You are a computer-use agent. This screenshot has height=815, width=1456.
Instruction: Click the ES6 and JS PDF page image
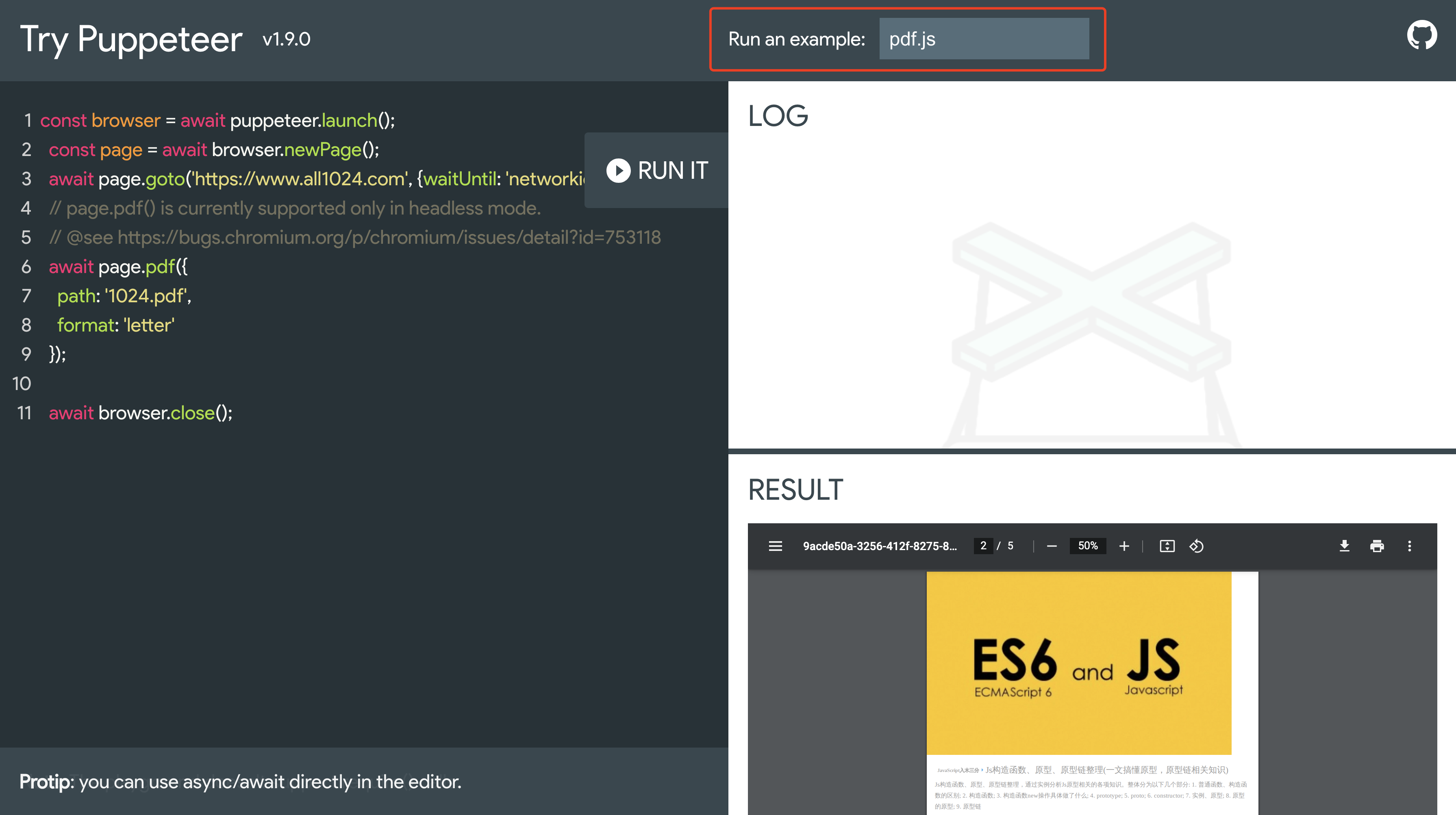tap(1078, 663)
